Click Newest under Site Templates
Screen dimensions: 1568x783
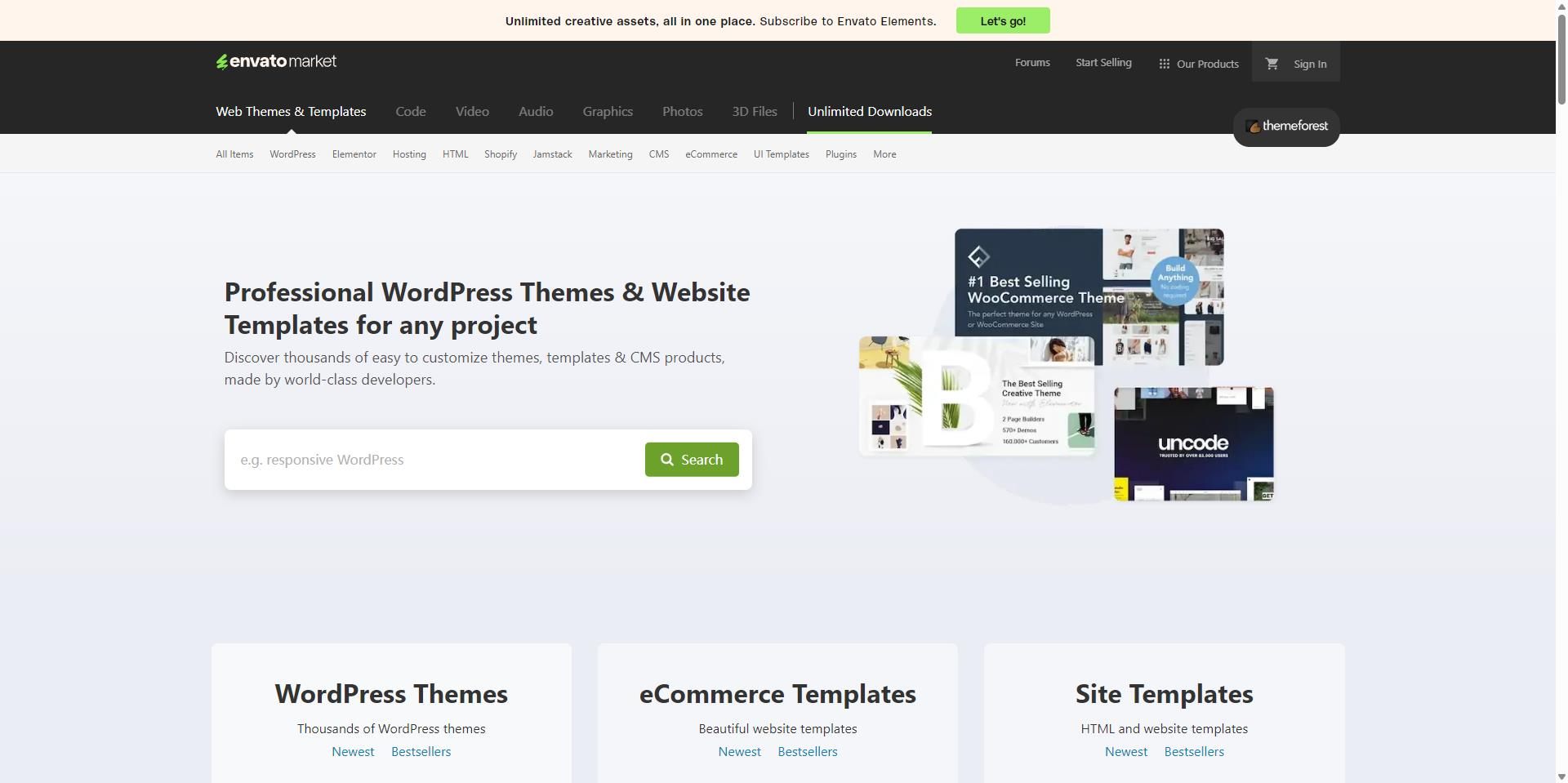coord(1125,752)
